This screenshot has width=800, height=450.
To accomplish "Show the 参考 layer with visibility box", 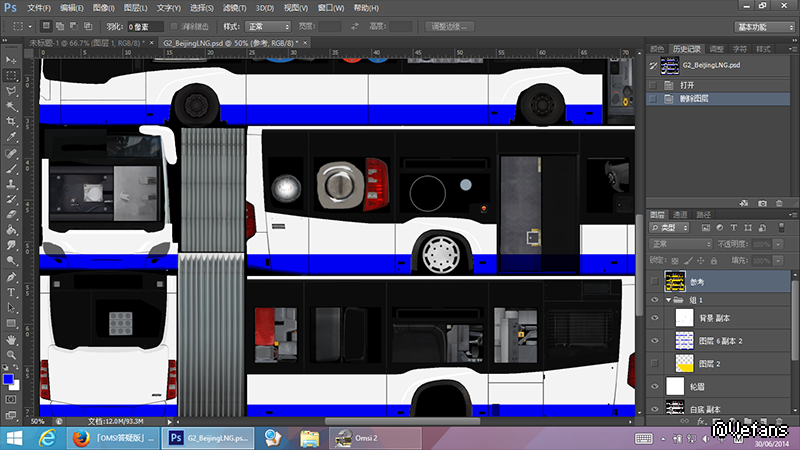I will coord(655,283).
